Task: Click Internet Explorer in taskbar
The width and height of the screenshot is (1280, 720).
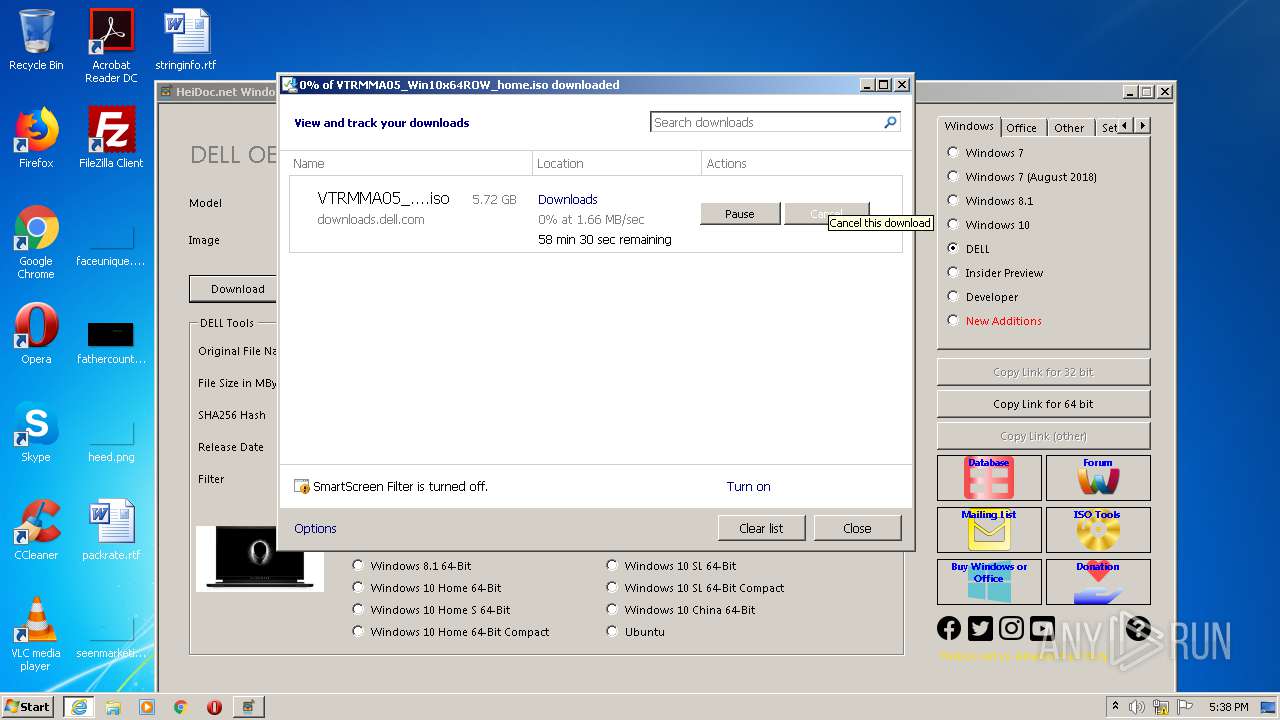Action: (79, 707)
